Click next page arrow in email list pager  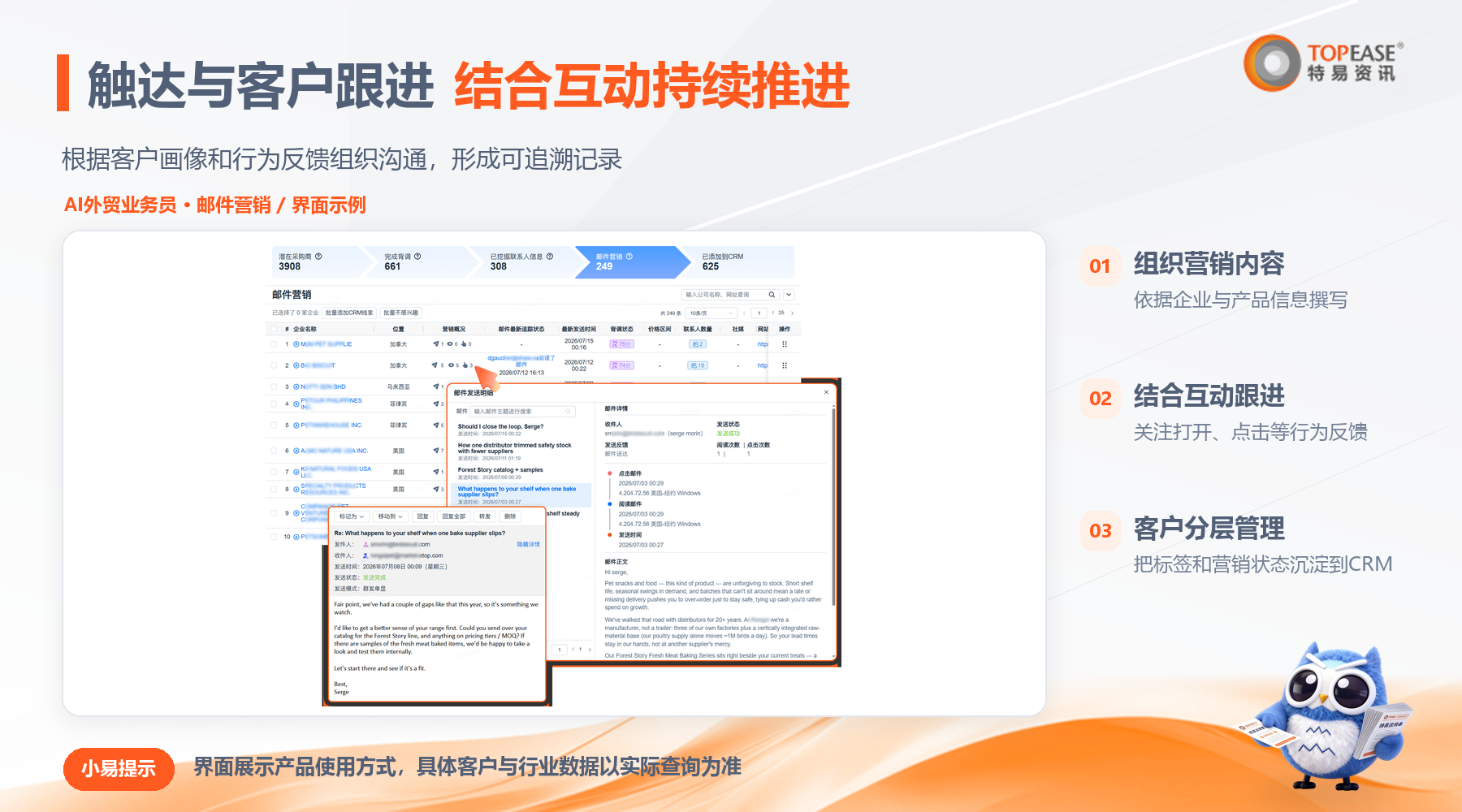coord(590,650)
